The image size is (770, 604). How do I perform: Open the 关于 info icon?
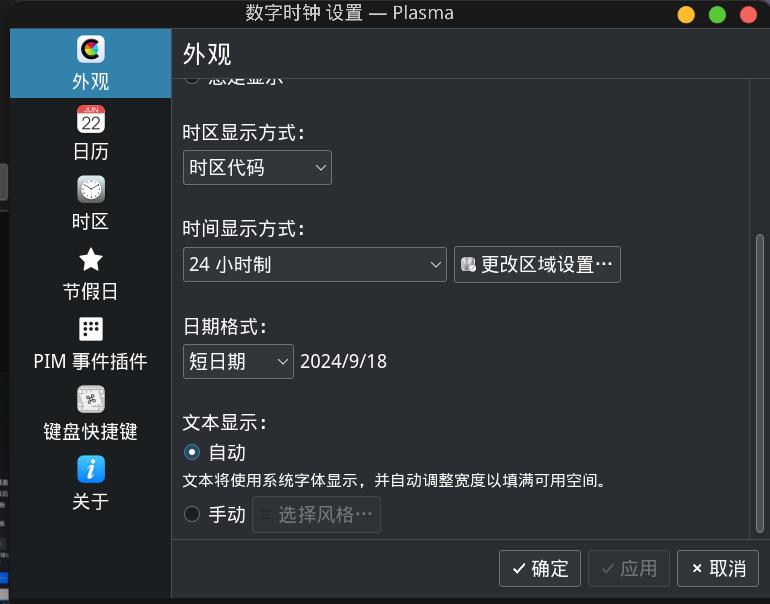click(x=91, y=469)
